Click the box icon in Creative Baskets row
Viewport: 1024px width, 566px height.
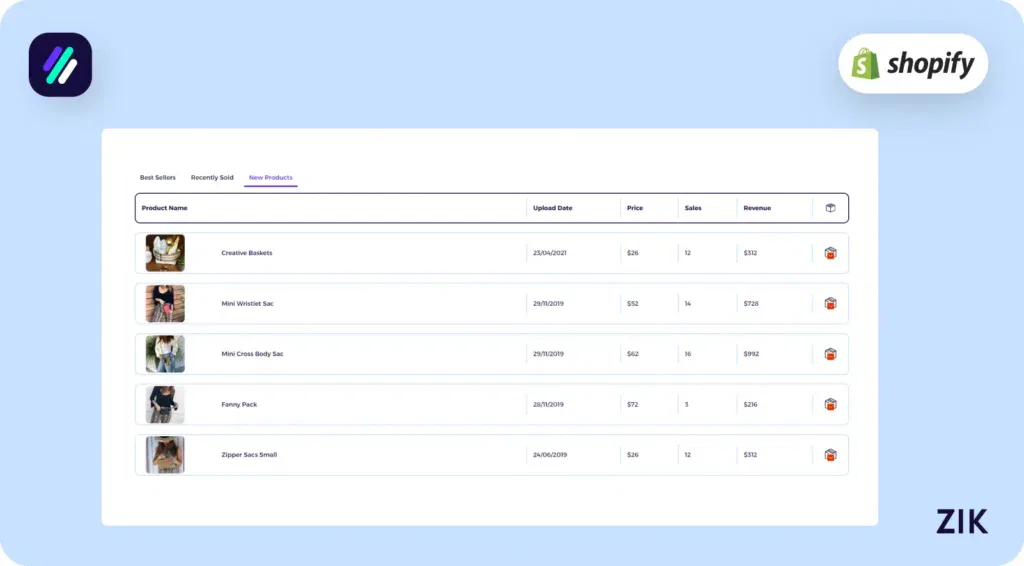[x=830, y=253]
